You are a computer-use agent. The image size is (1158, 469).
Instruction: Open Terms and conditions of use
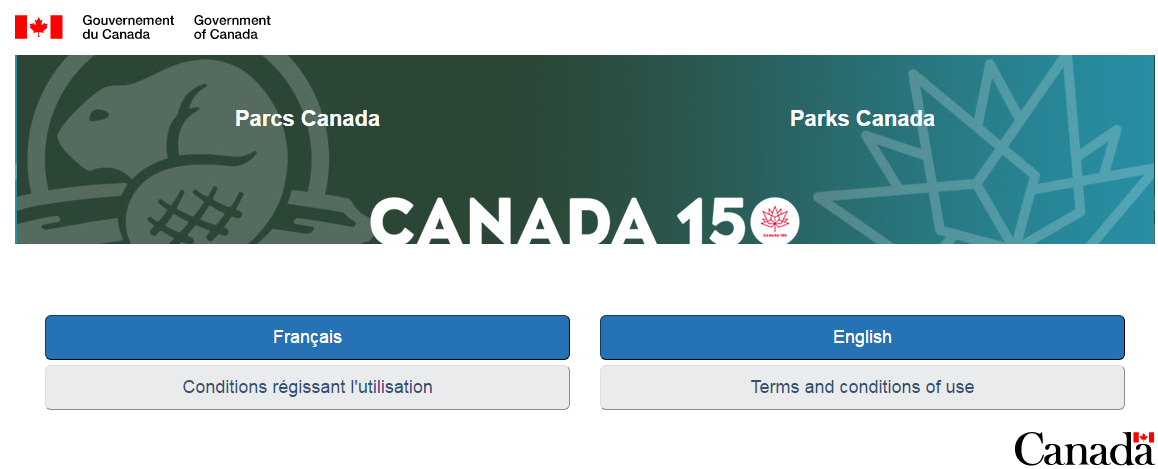(862, 387)
